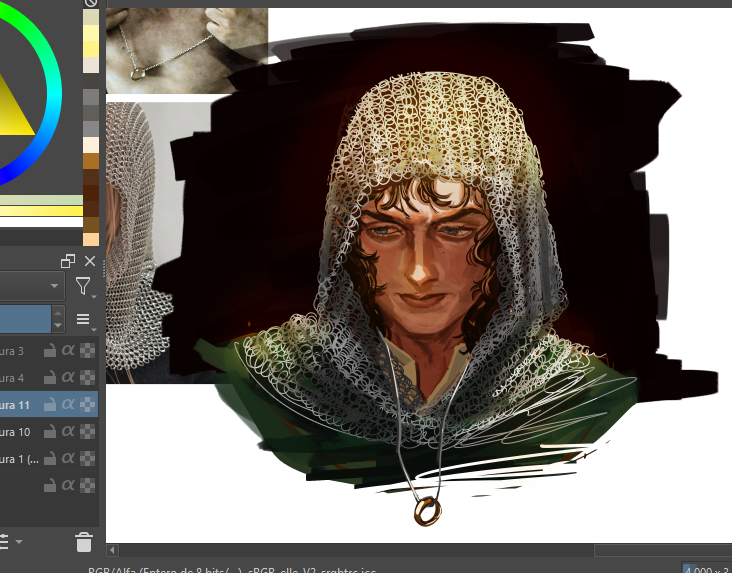Toggle lock on layer 'ura 1 (...'
The height and width of the screenshot is (573, 732).
click(50, 459)
